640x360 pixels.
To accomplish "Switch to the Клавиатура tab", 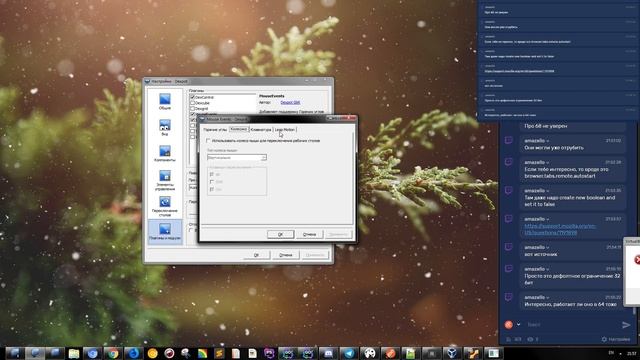I will click(261, 129).
